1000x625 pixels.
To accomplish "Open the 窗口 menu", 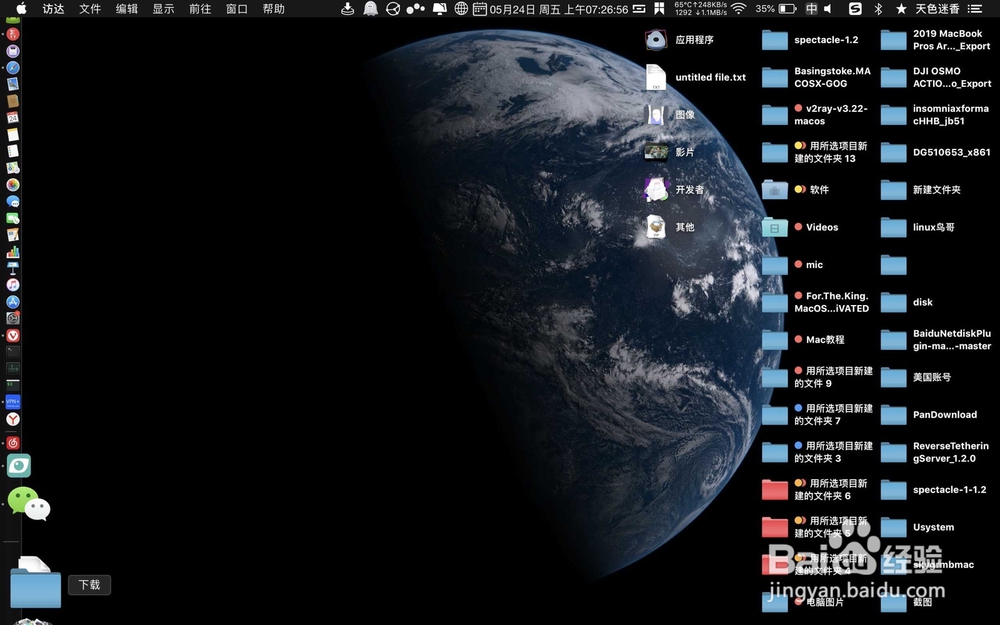I will tap(237, 9).
